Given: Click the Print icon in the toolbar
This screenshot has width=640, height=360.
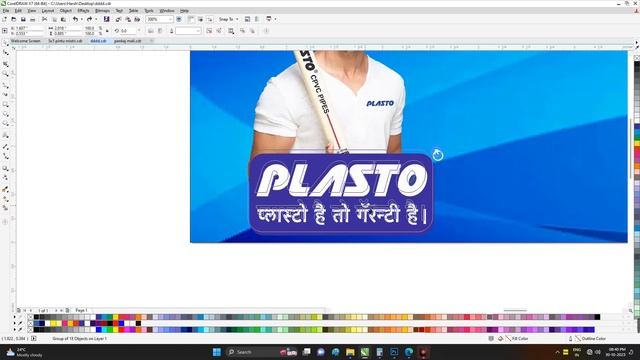Looking at the screenshot, I should [33, 19].
